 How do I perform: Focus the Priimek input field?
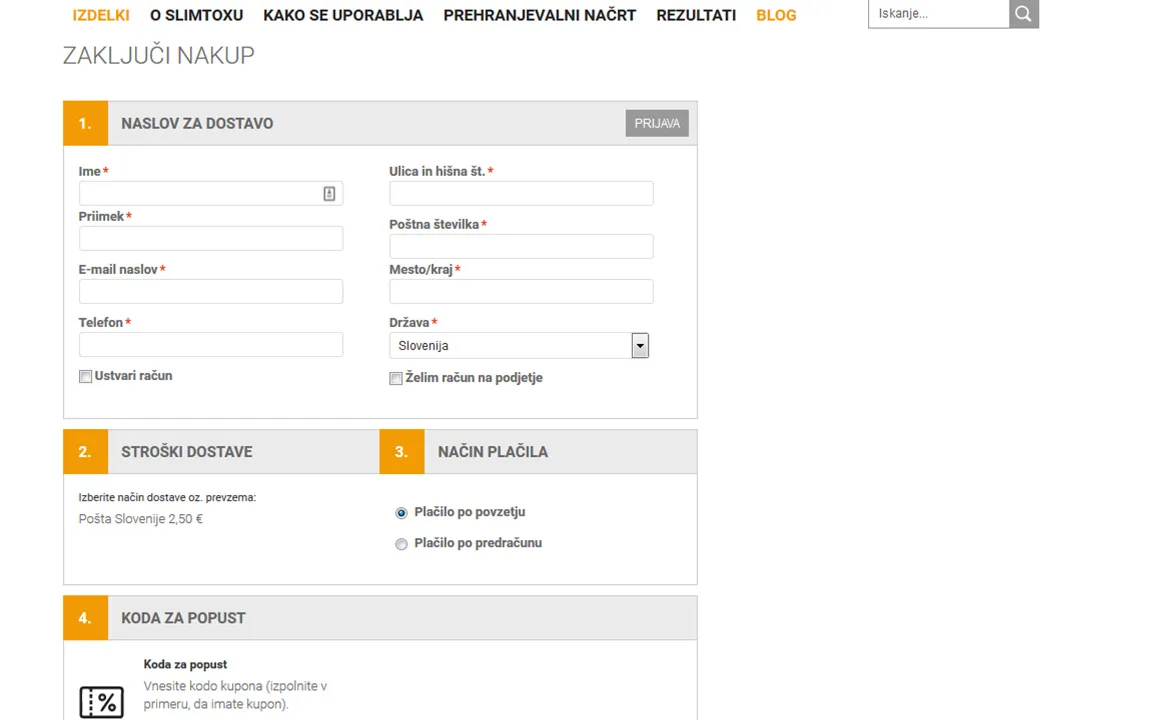click(210, 239)
